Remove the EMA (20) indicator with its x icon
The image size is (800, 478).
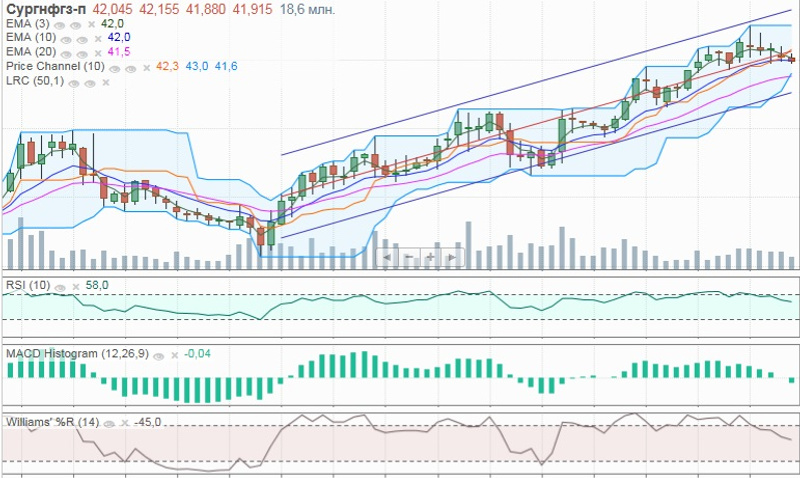[x=97, y=53]
